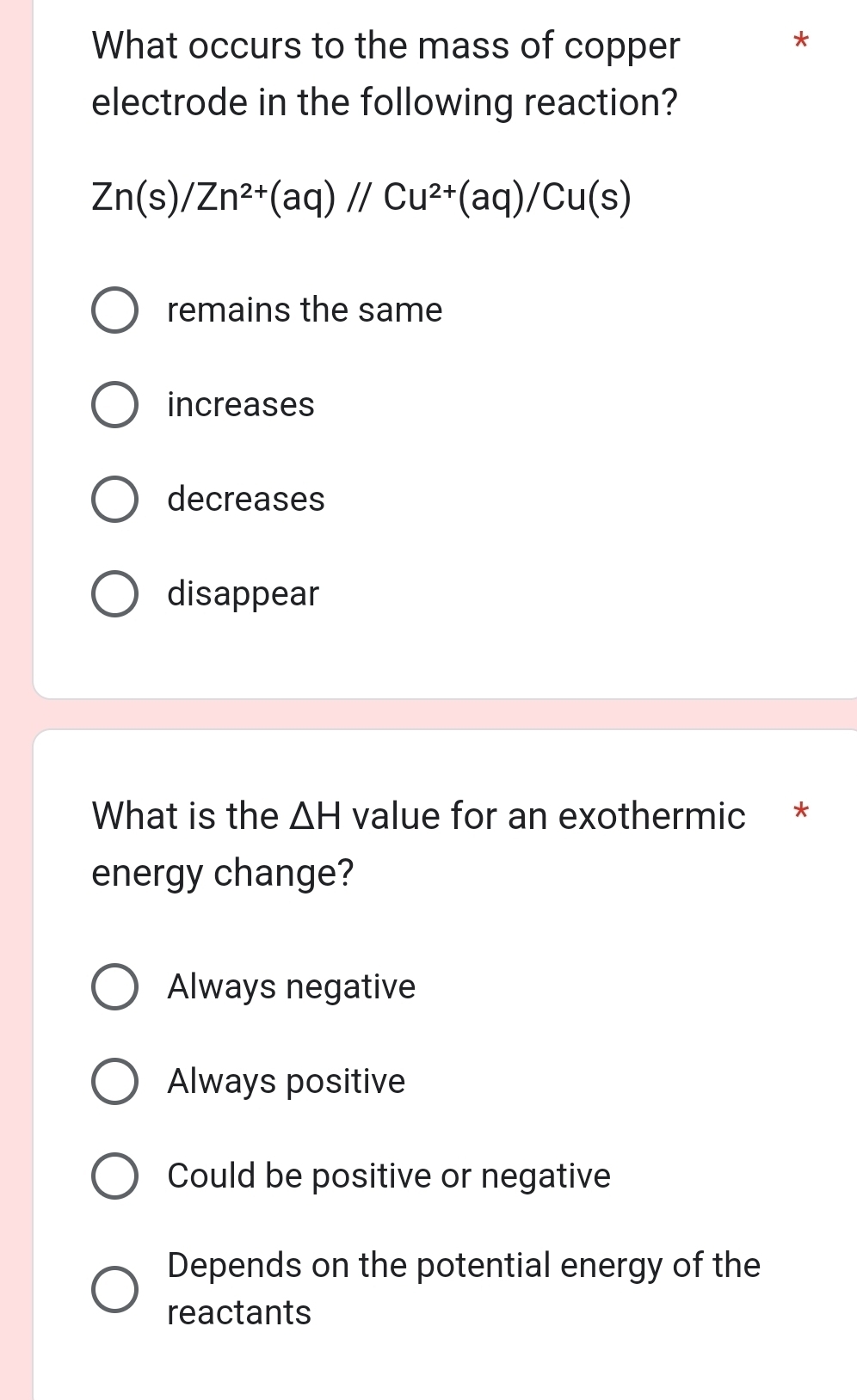The width and height of the screenshot is (857, 1400).
Task: Select the 'Always negative' radio circle
Action: pos(114,986)
